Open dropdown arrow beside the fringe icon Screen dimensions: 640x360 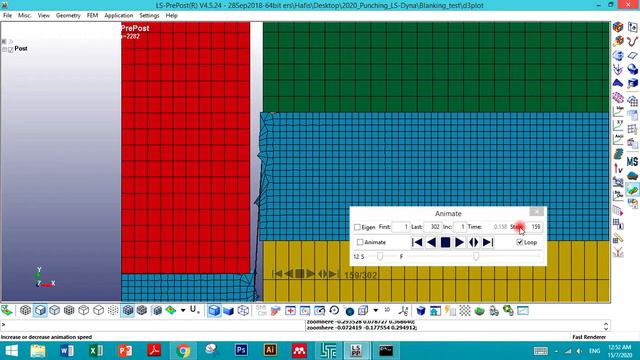tap(183, 311)
